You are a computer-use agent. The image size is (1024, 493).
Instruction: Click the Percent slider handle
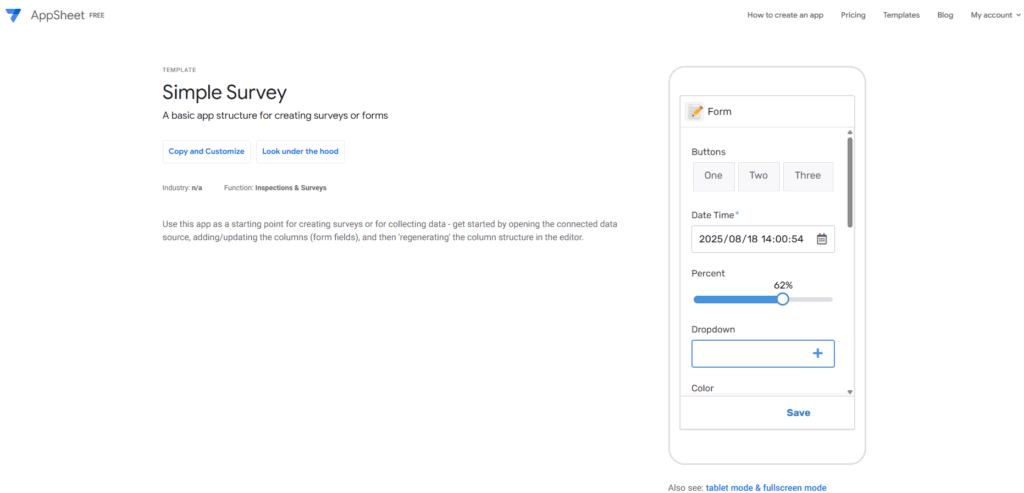[x=783, y=299]
